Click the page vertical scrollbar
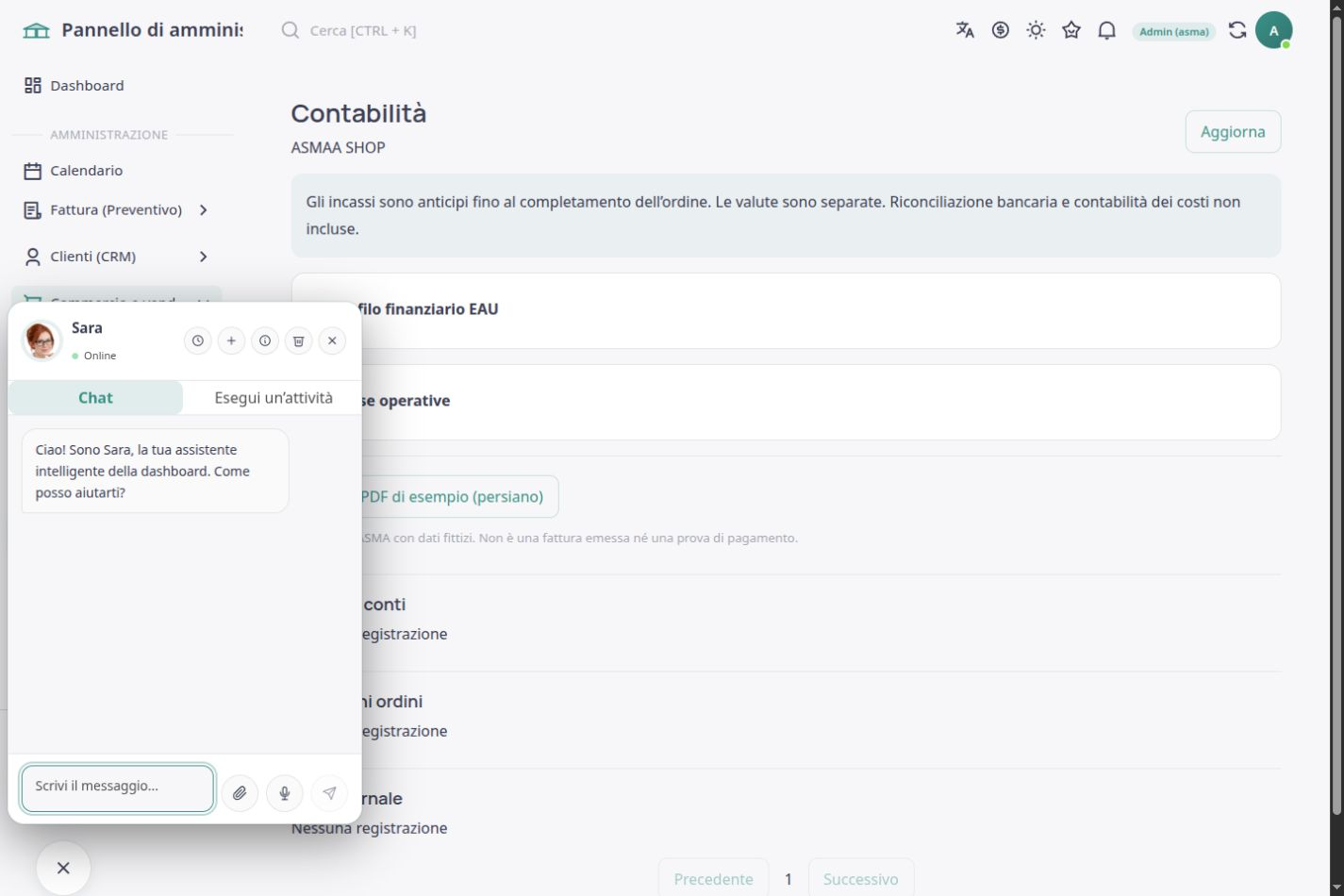 click(x=1335, y=415)
